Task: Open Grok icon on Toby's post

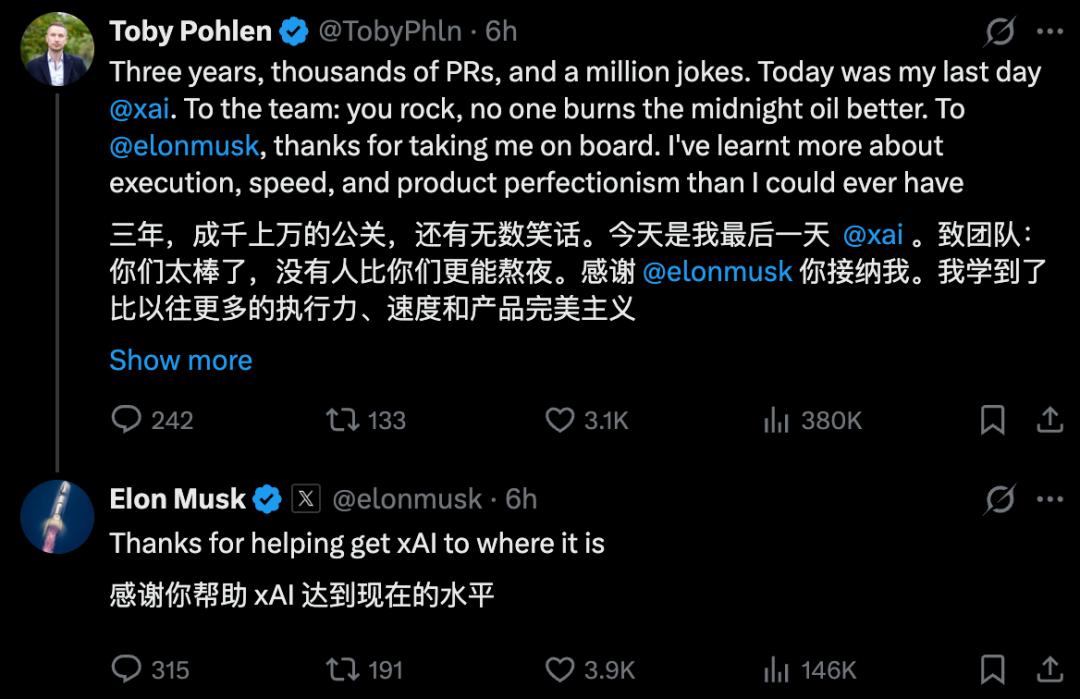Action: pyautogui.click(x=999, y=33)
